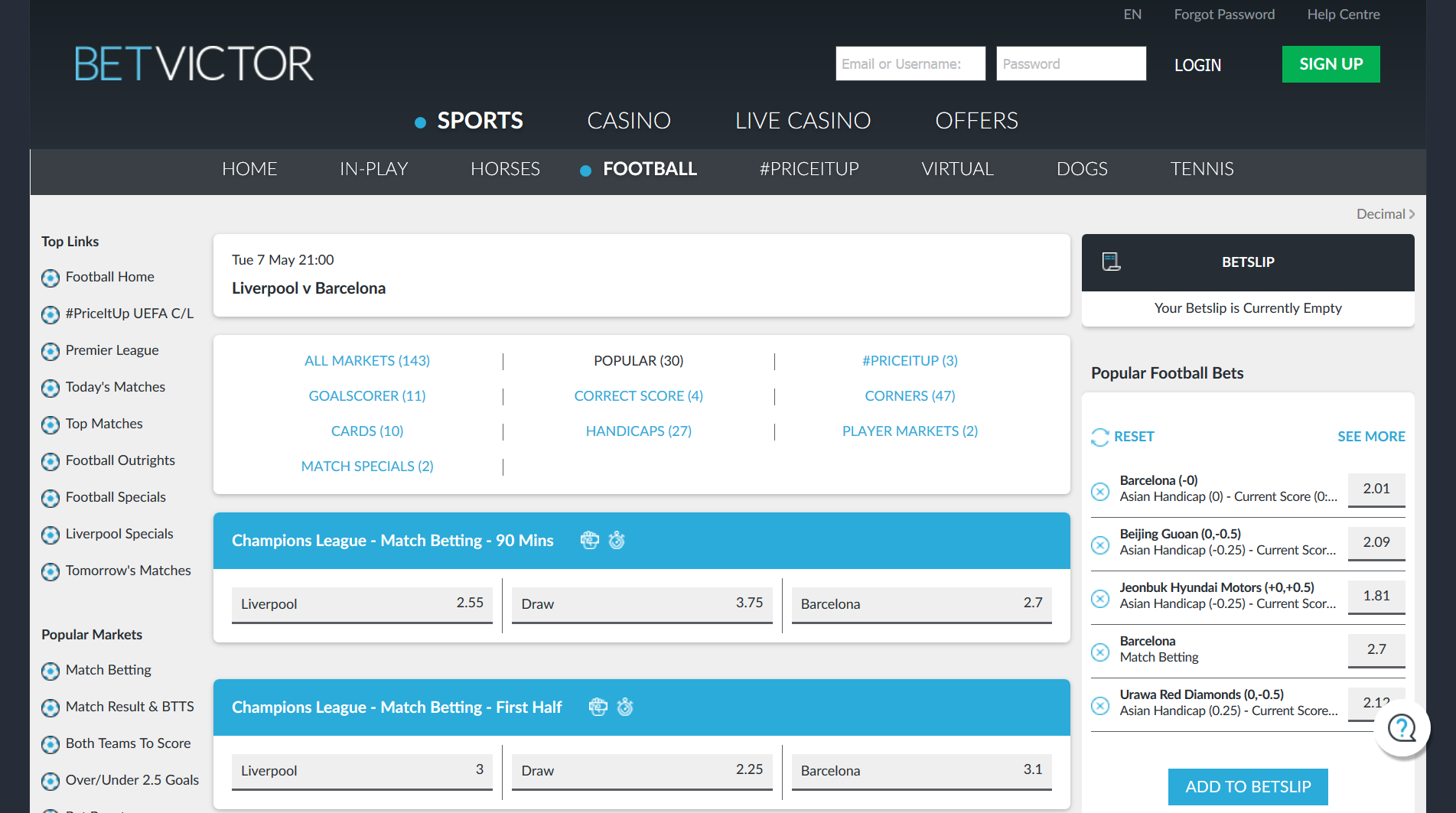Open the Offers section
1456x813 pixels.
976,121
